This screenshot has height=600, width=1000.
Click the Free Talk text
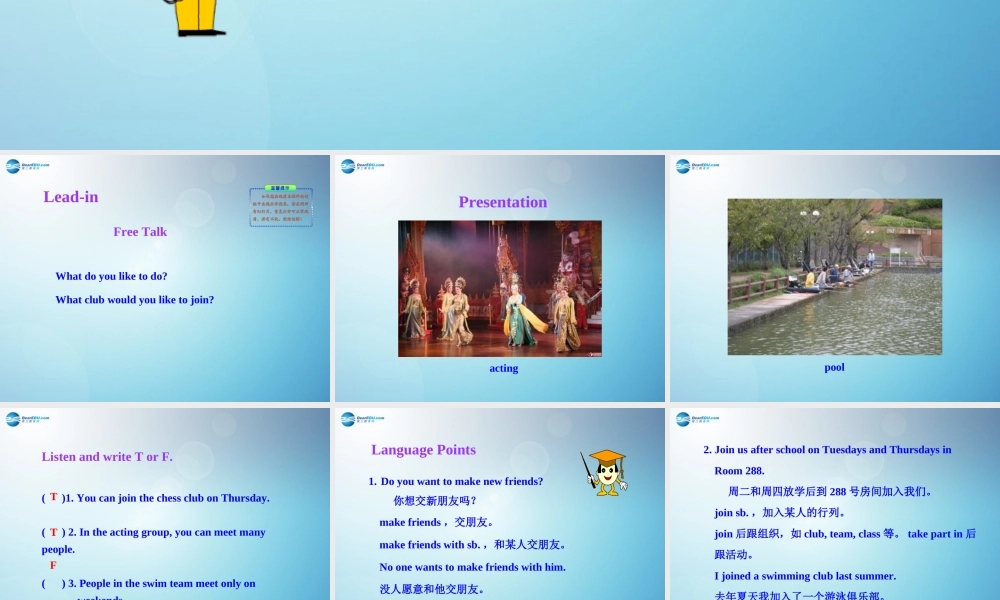(x=139, y=231)
